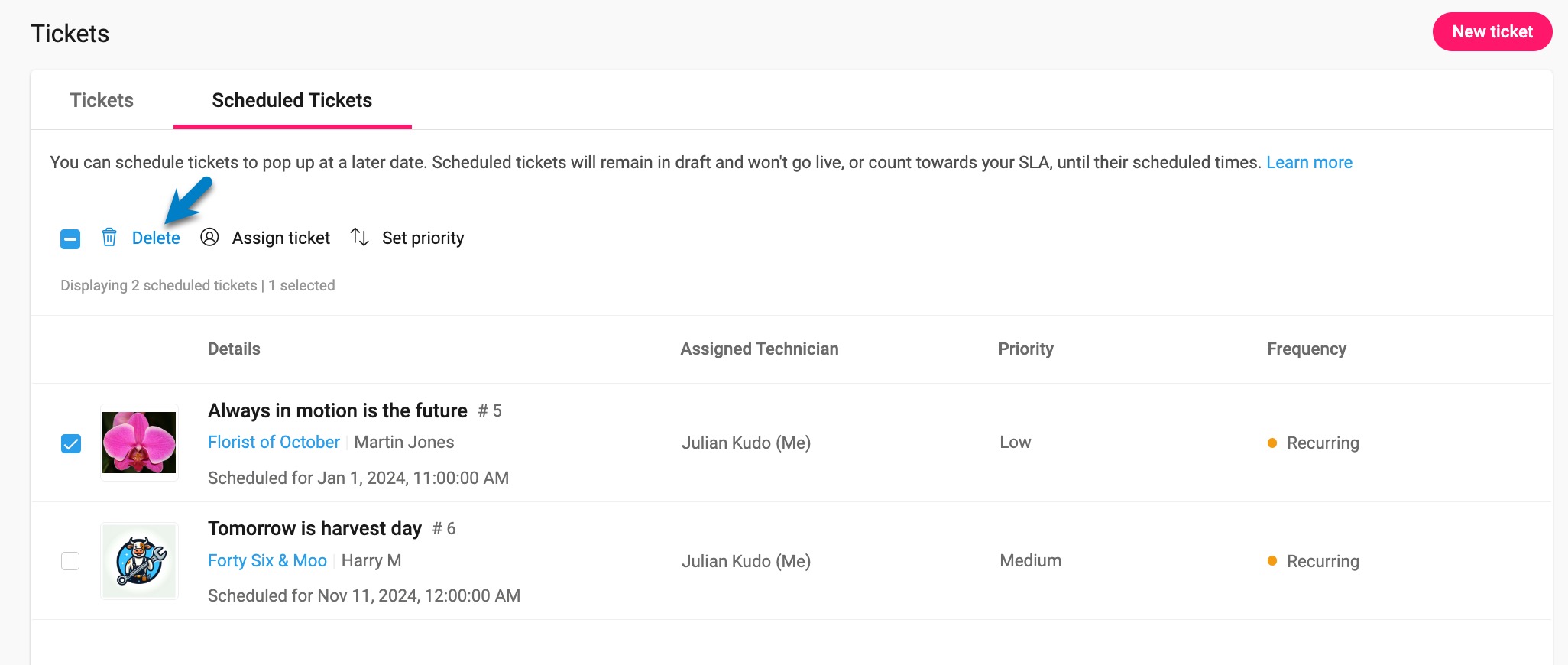
Task: Click the trash can Delete icon
Action: (x=109, y=238)
